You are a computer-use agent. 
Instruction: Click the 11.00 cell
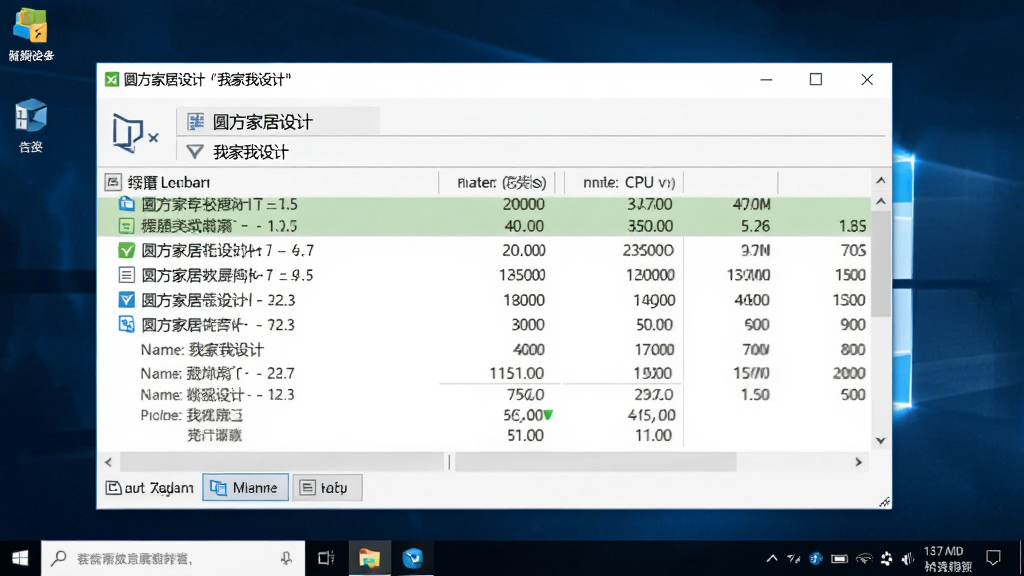click(x=653, y=436)
